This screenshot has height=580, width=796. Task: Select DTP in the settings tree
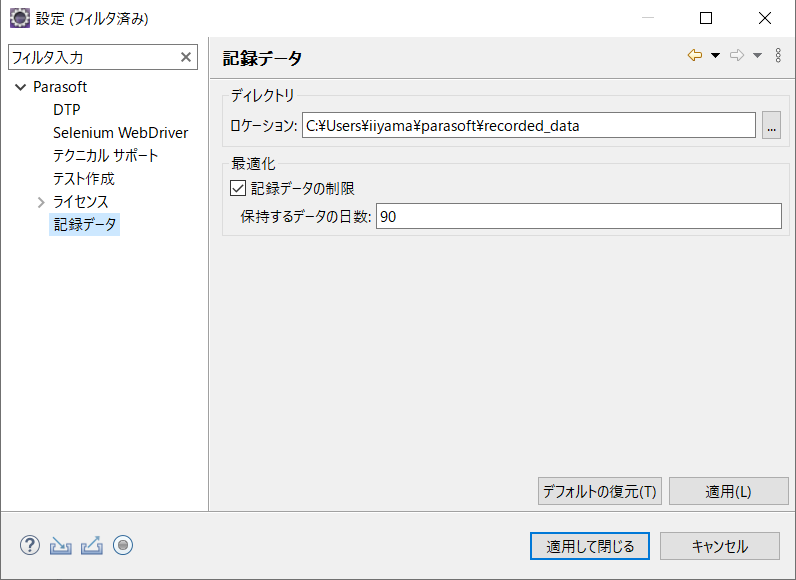[67, 110]
